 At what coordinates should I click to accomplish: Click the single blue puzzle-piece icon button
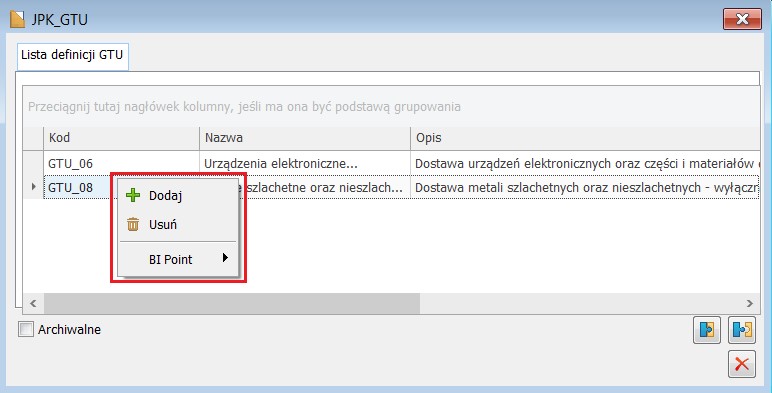pyautogui.click(x=707, y=329)
